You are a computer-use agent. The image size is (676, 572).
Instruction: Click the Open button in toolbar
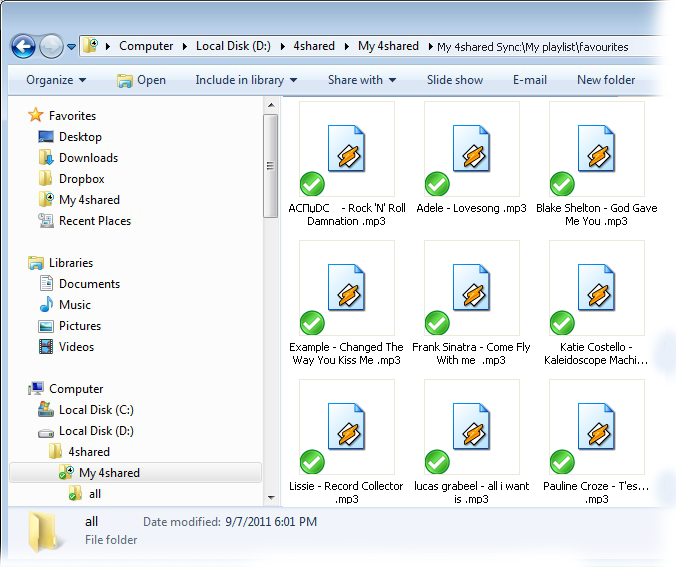point(141,80)
